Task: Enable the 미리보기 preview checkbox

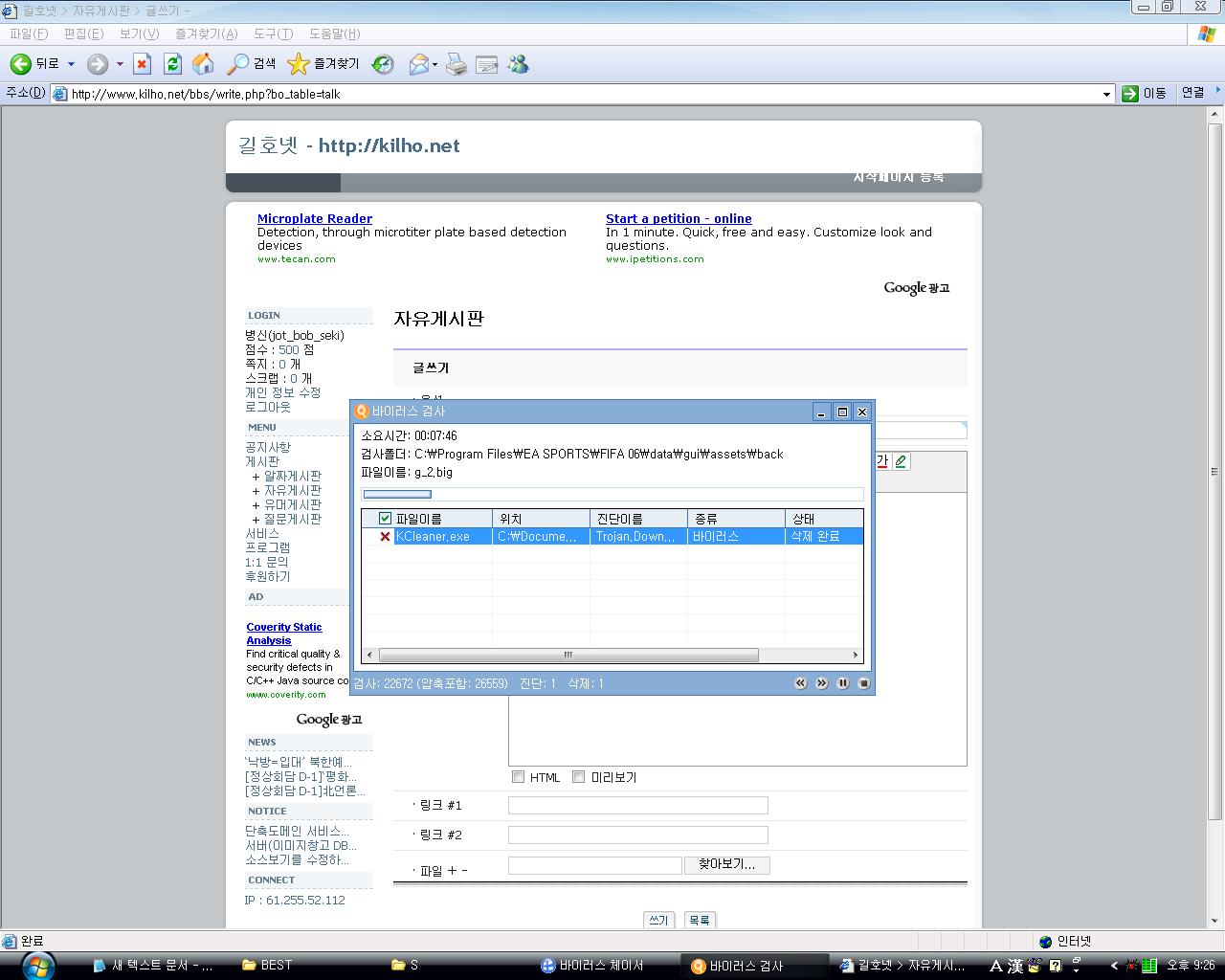Action: 578,777
